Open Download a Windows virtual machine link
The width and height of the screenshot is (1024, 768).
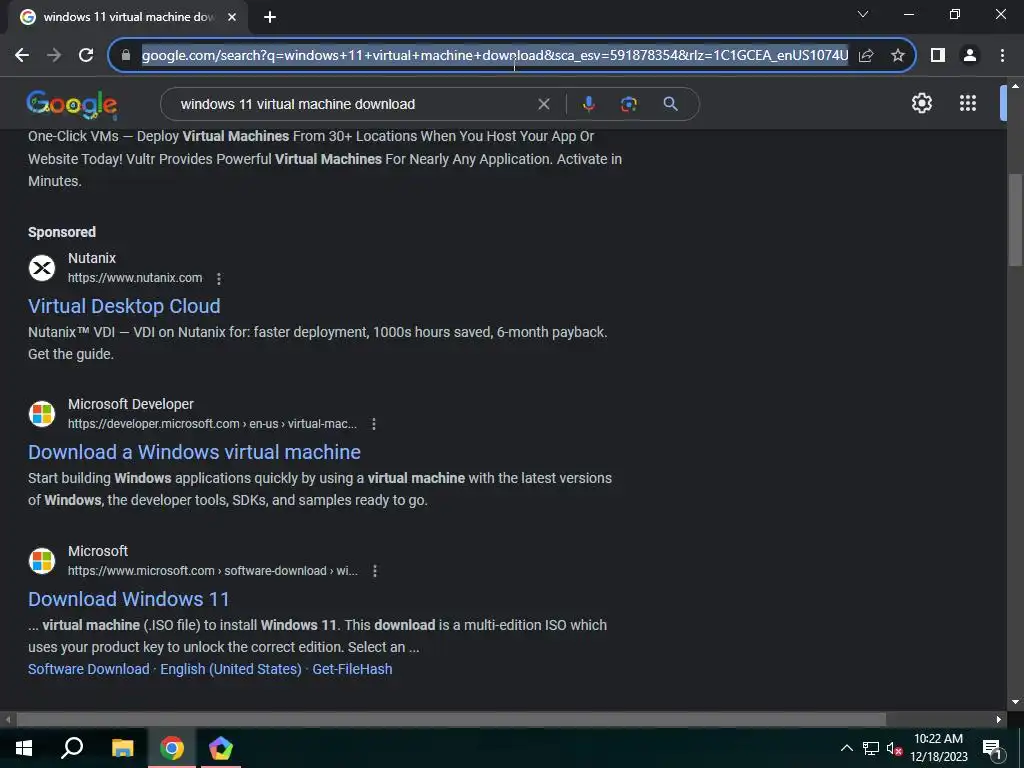pos(195,452)
